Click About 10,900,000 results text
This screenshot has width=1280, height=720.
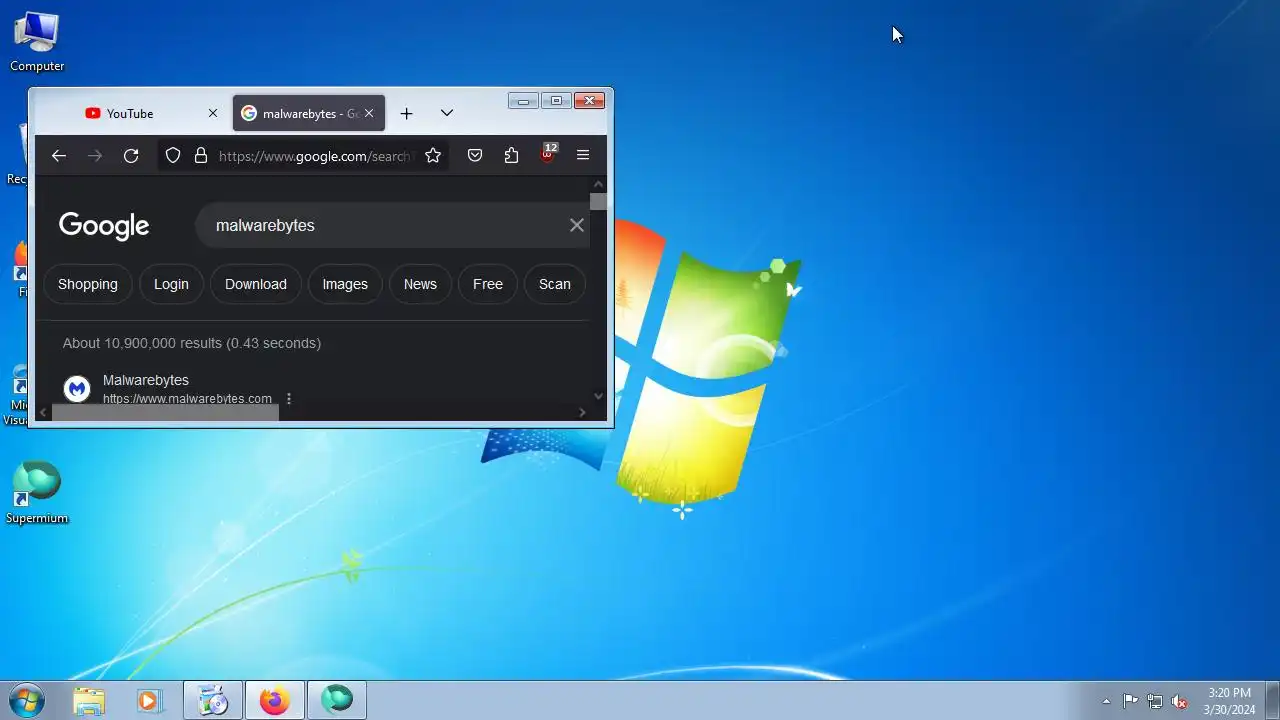192,343
